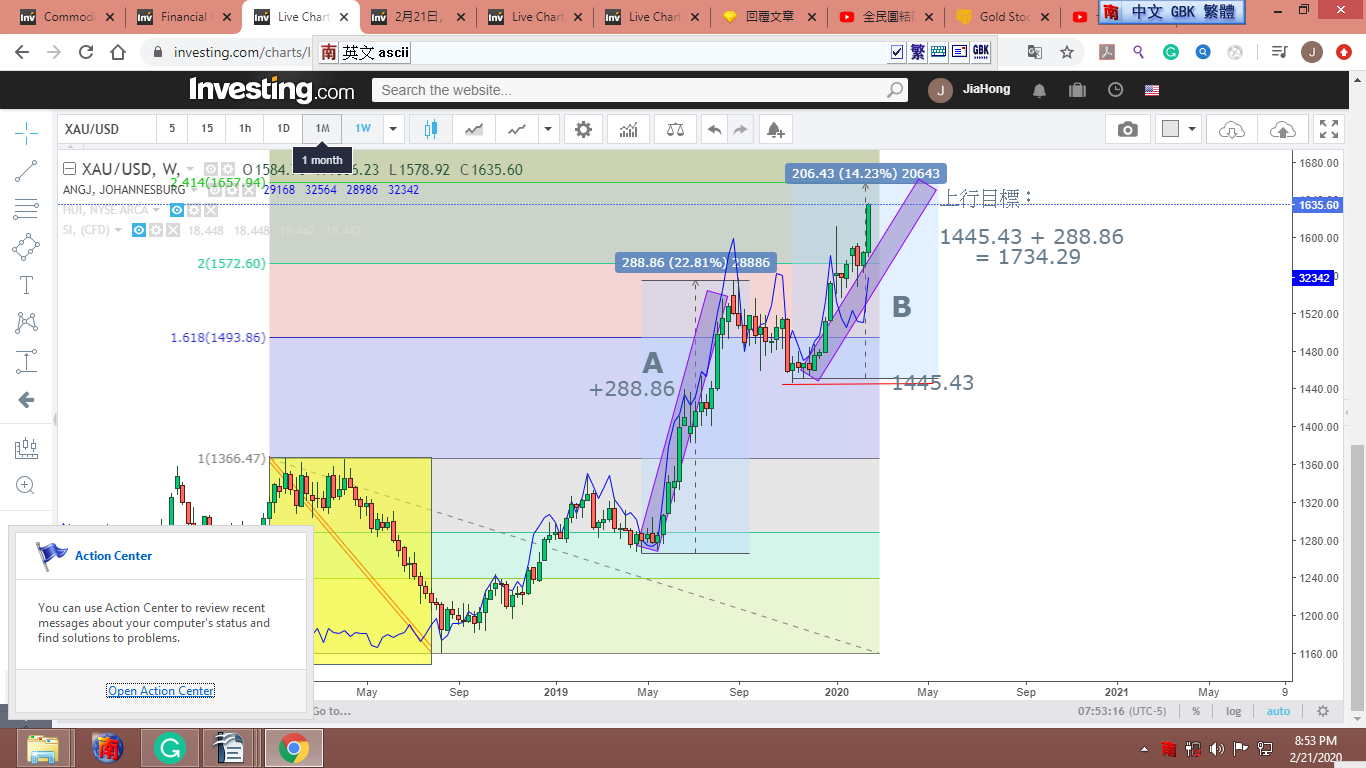Toggle visibility of SI, (CFD) series
Screen dimensions: 1366x768
141,230
